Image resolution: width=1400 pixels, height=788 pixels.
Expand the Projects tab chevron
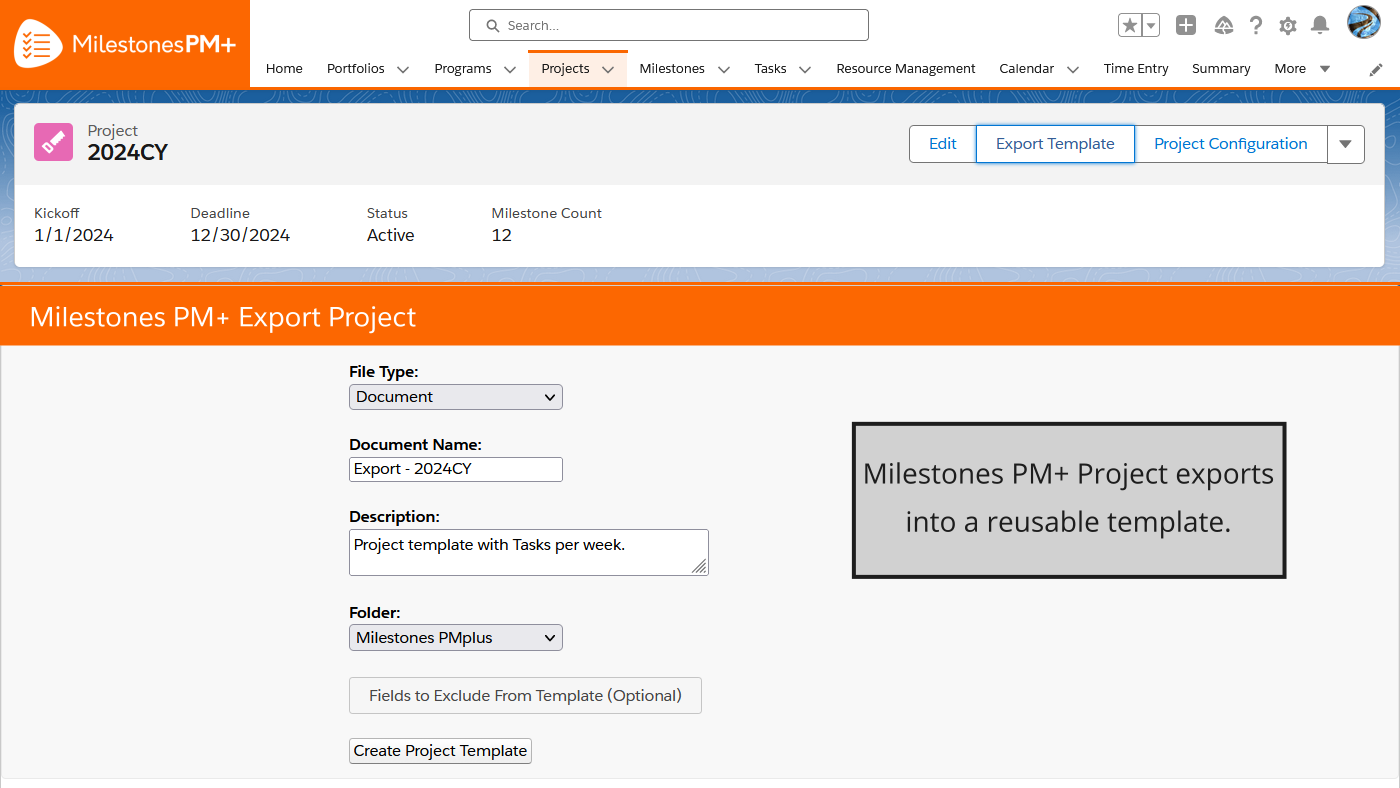pos(608,70)
